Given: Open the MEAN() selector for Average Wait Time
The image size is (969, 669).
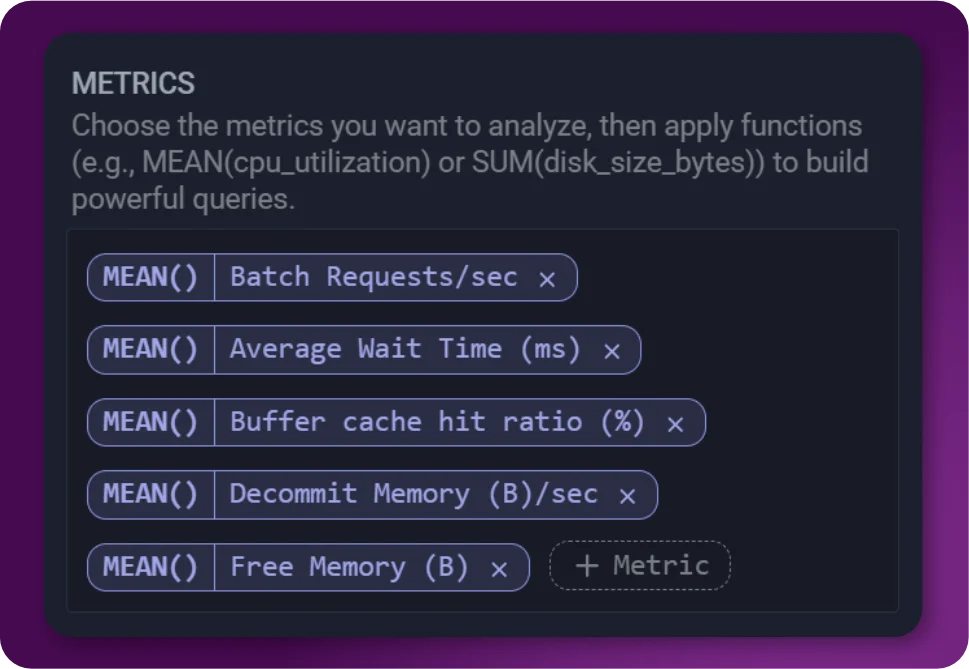Looking at the screenshot, I should pos(150,350).
